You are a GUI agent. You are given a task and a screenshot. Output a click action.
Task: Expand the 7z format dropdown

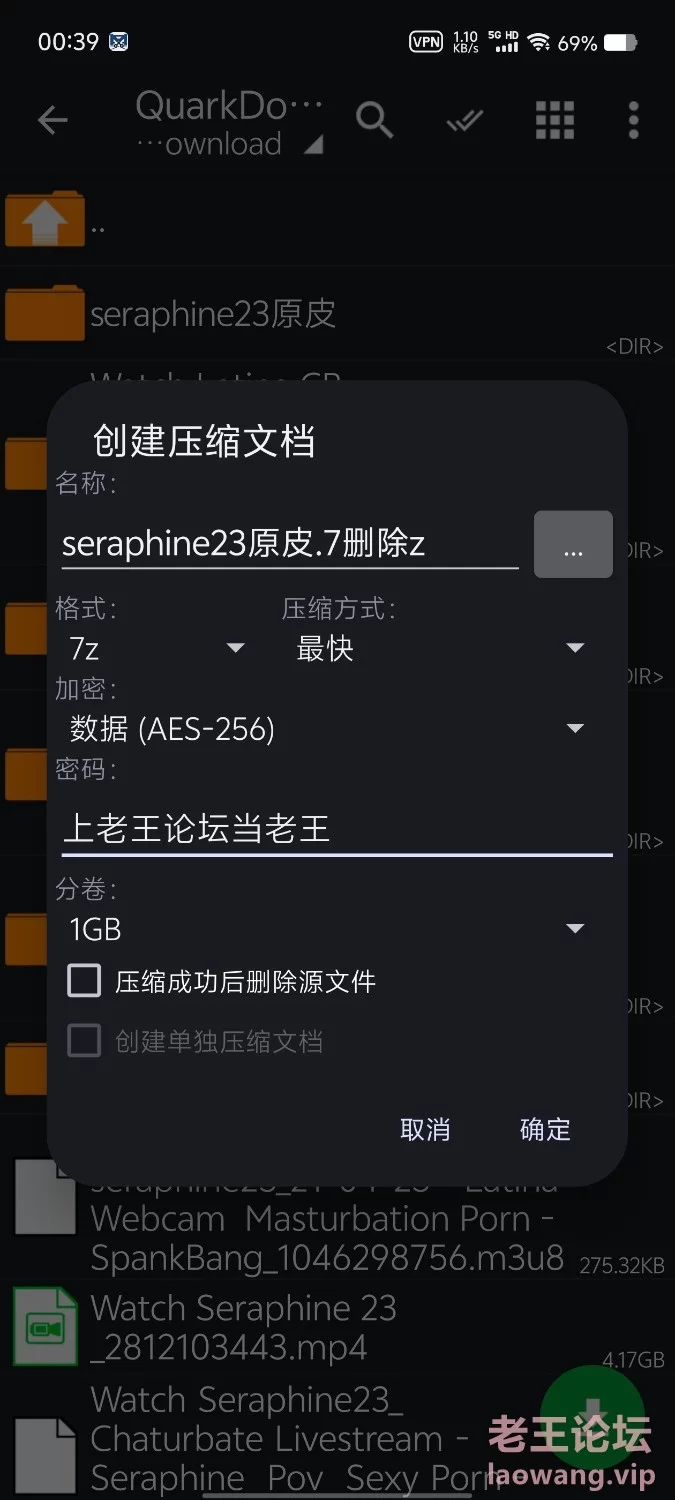coord(157,648)
